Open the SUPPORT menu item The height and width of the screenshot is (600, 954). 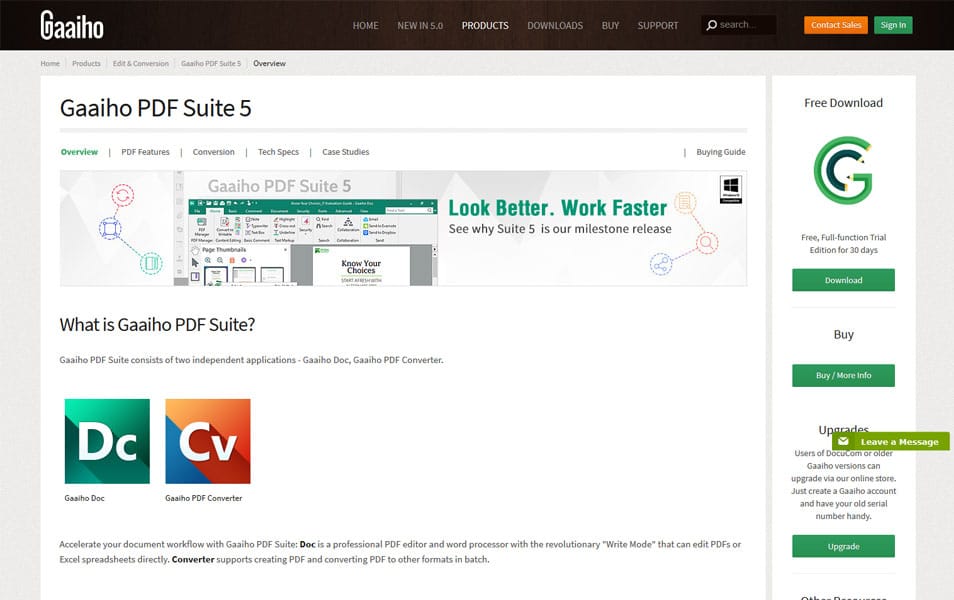[x=658, y=26]
